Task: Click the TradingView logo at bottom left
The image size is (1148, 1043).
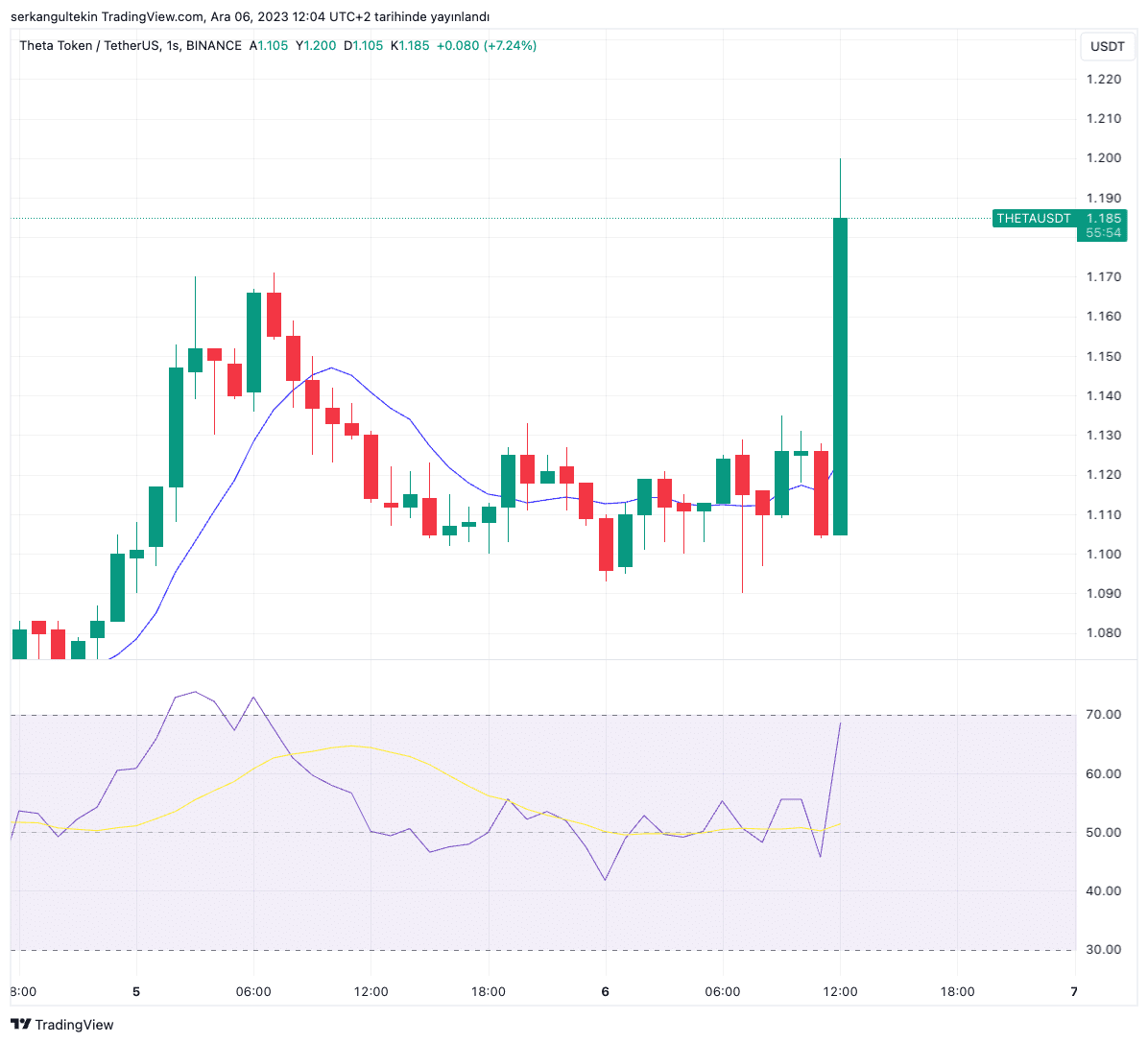Action: coord(62,1025)
